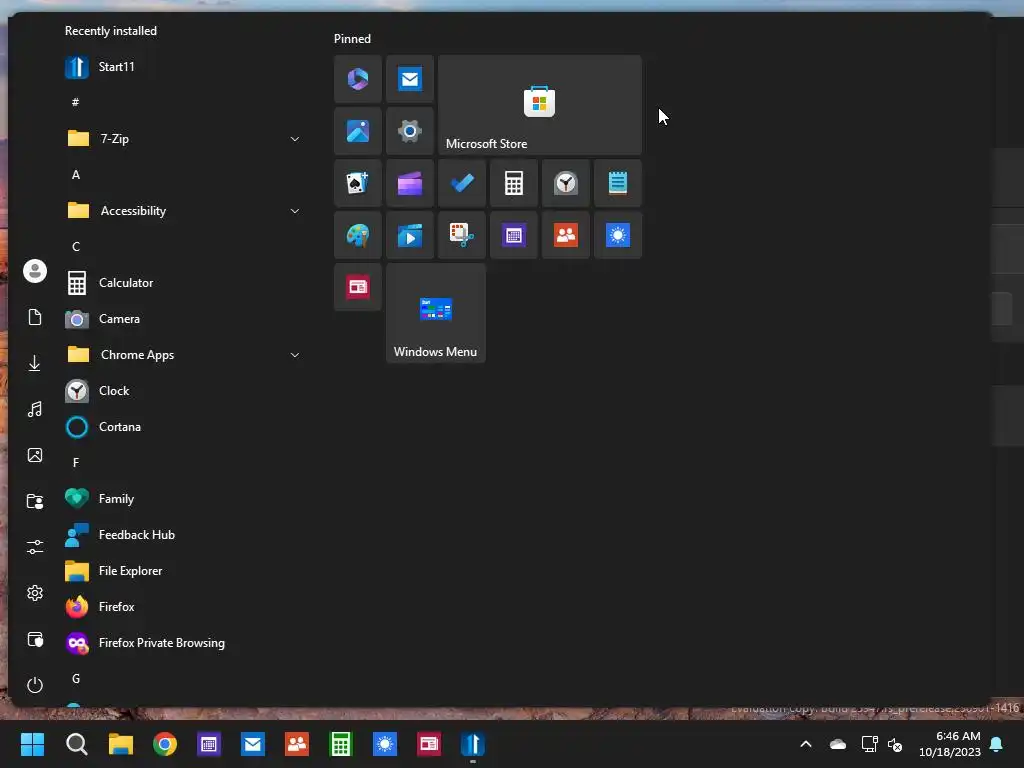Open the blue Weather sun pinned tile

618,235
